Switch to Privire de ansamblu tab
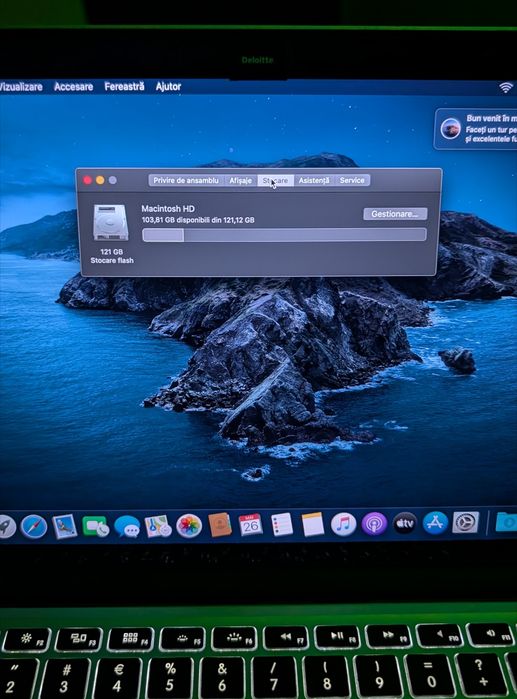Viewport: 517px width, 699px height. point(186,181)
